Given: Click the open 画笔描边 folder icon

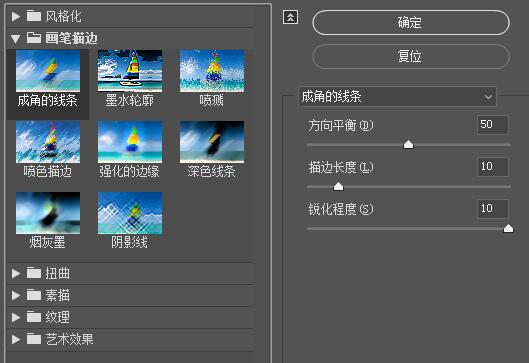Looking at the screenshot, I should click(34, 38).
